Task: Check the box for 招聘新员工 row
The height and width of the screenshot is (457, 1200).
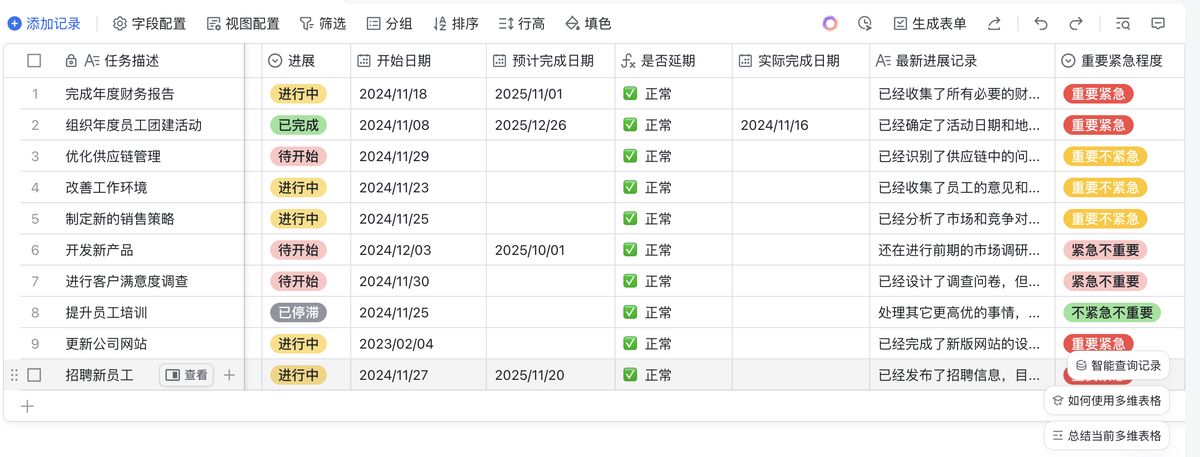Action: (34, 375)
